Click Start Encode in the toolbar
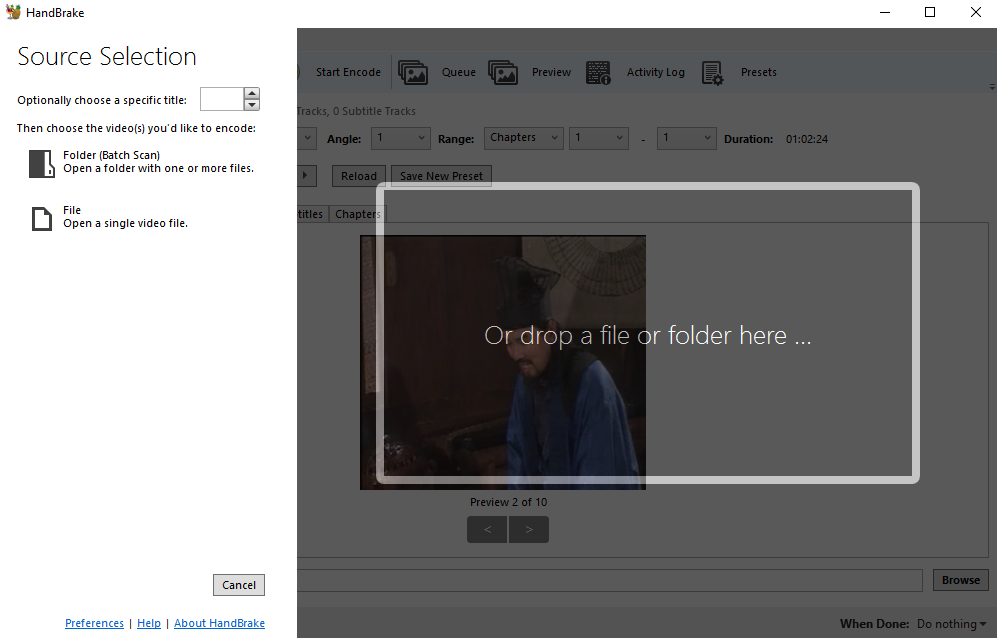Image resolution: width=997 pixels, height=638 pixels. 348,73
